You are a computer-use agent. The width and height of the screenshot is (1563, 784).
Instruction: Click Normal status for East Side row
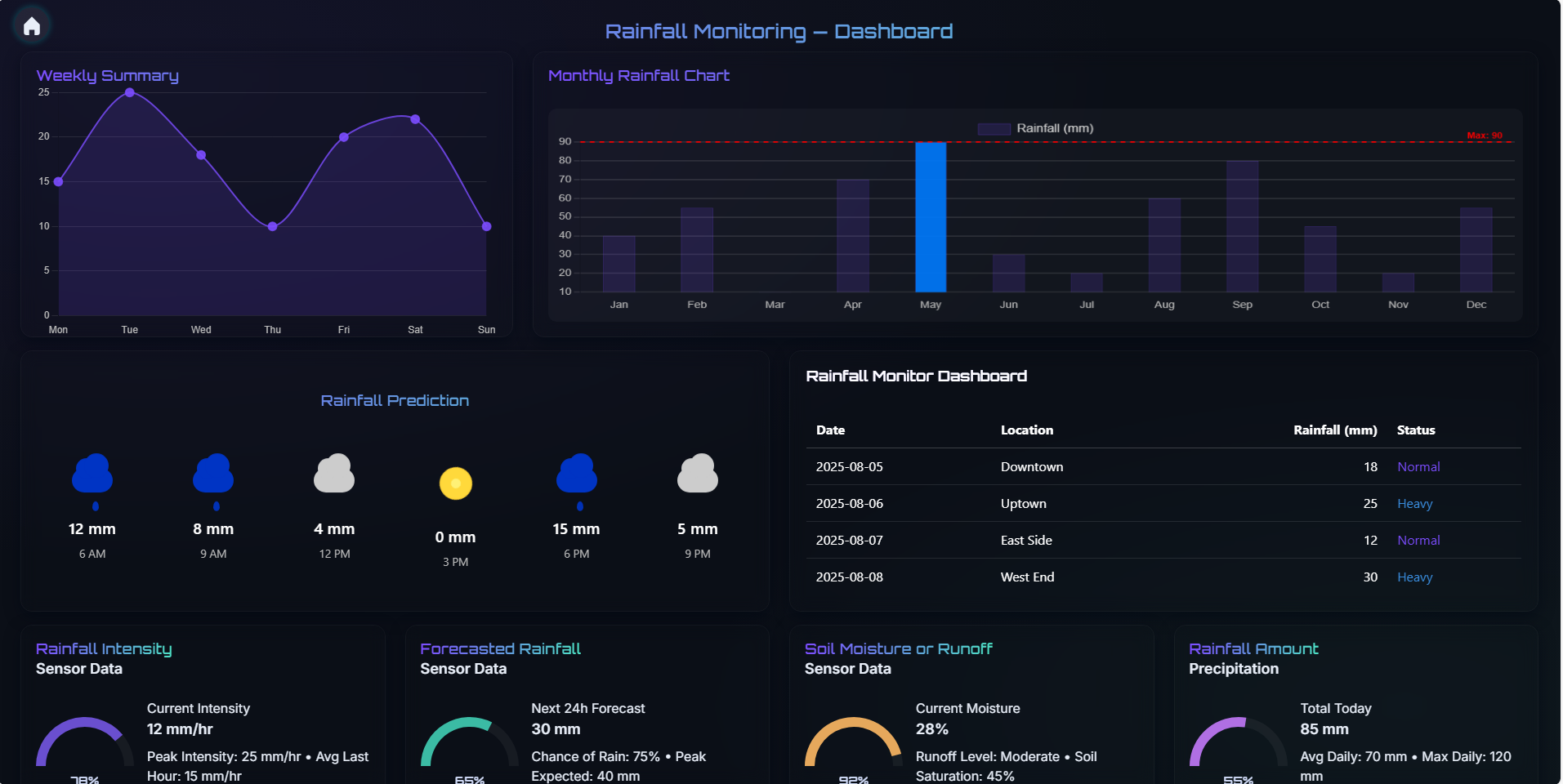click(x=1418, y=541)
